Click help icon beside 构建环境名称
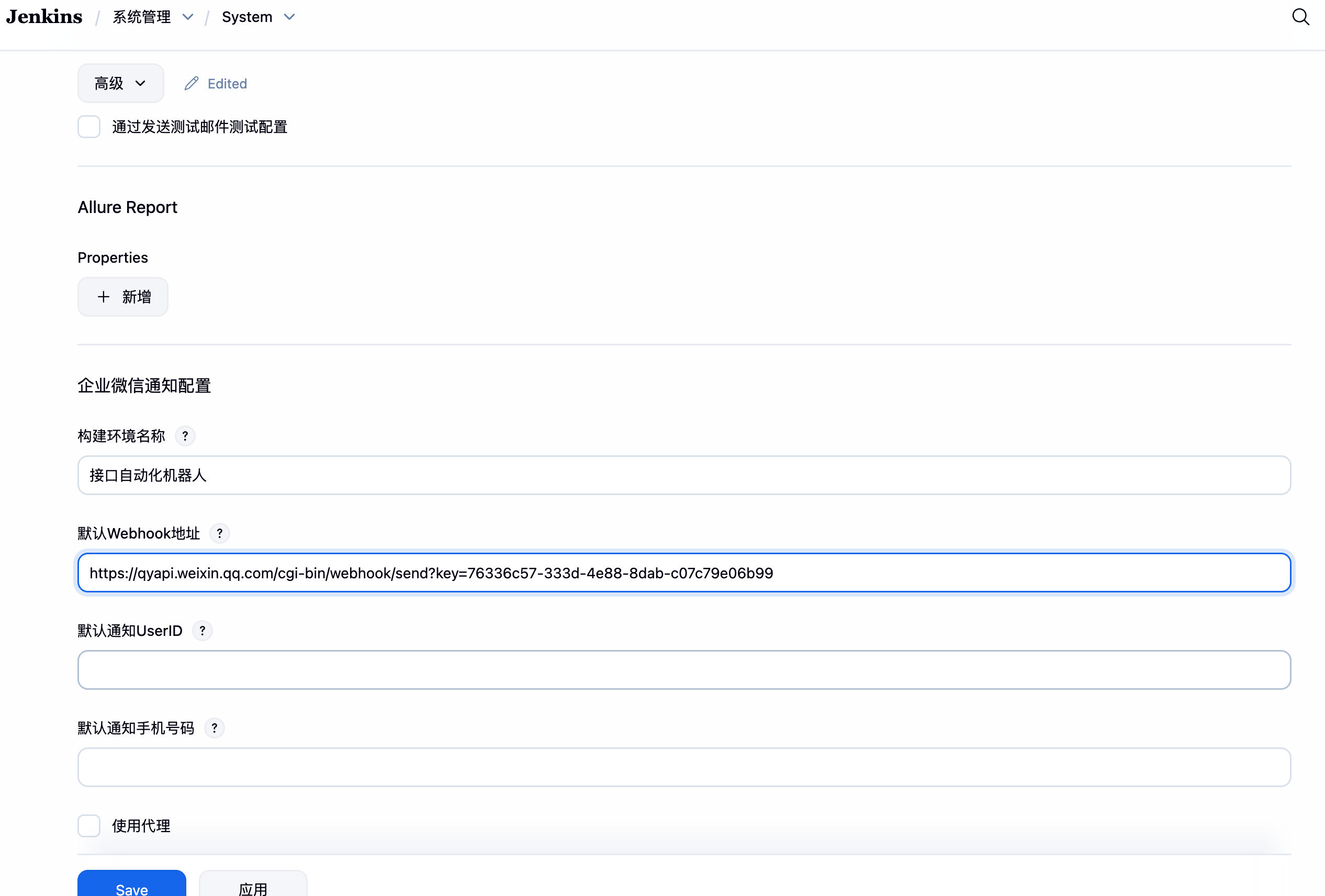This screenshot has height=896, width=1325. (x=185, y=436)
